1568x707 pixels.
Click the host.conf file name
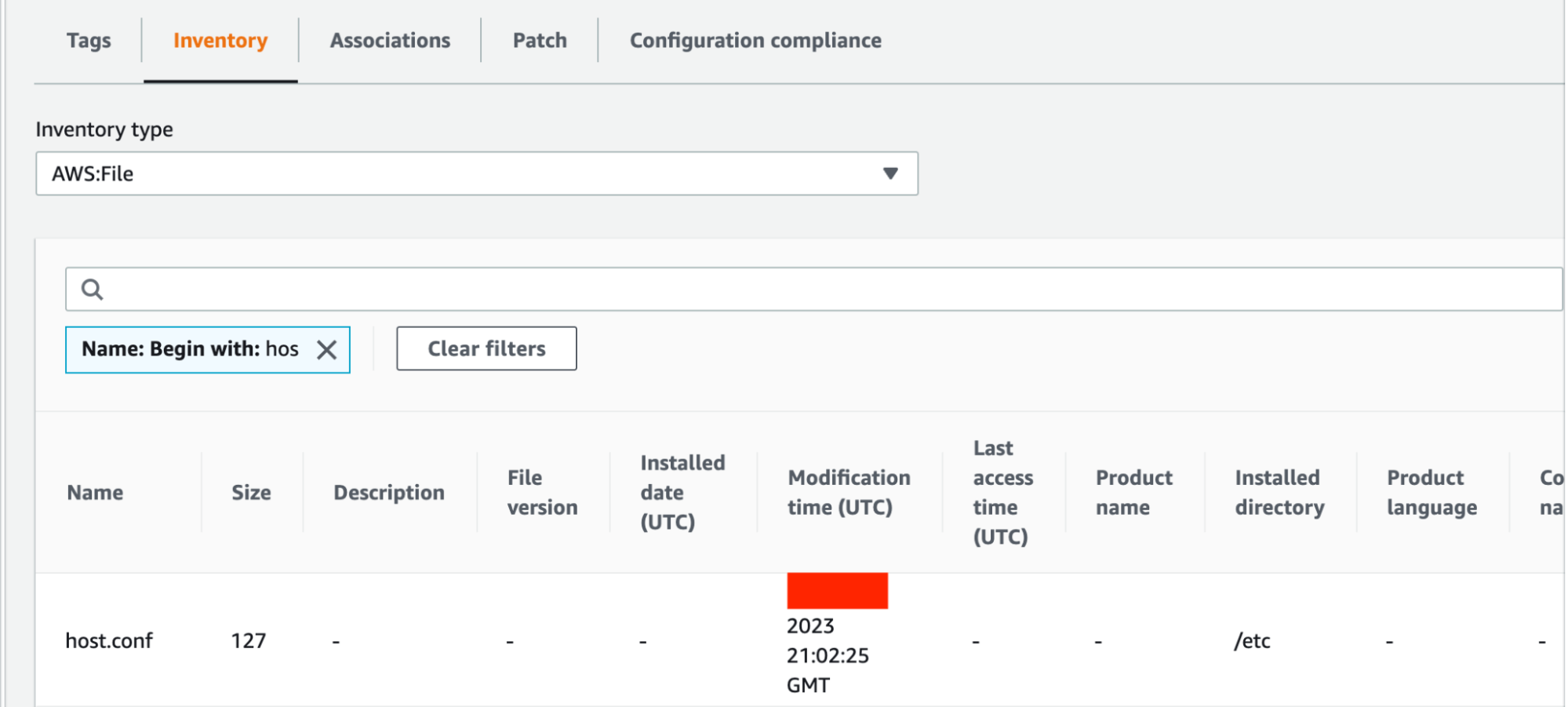109,641
